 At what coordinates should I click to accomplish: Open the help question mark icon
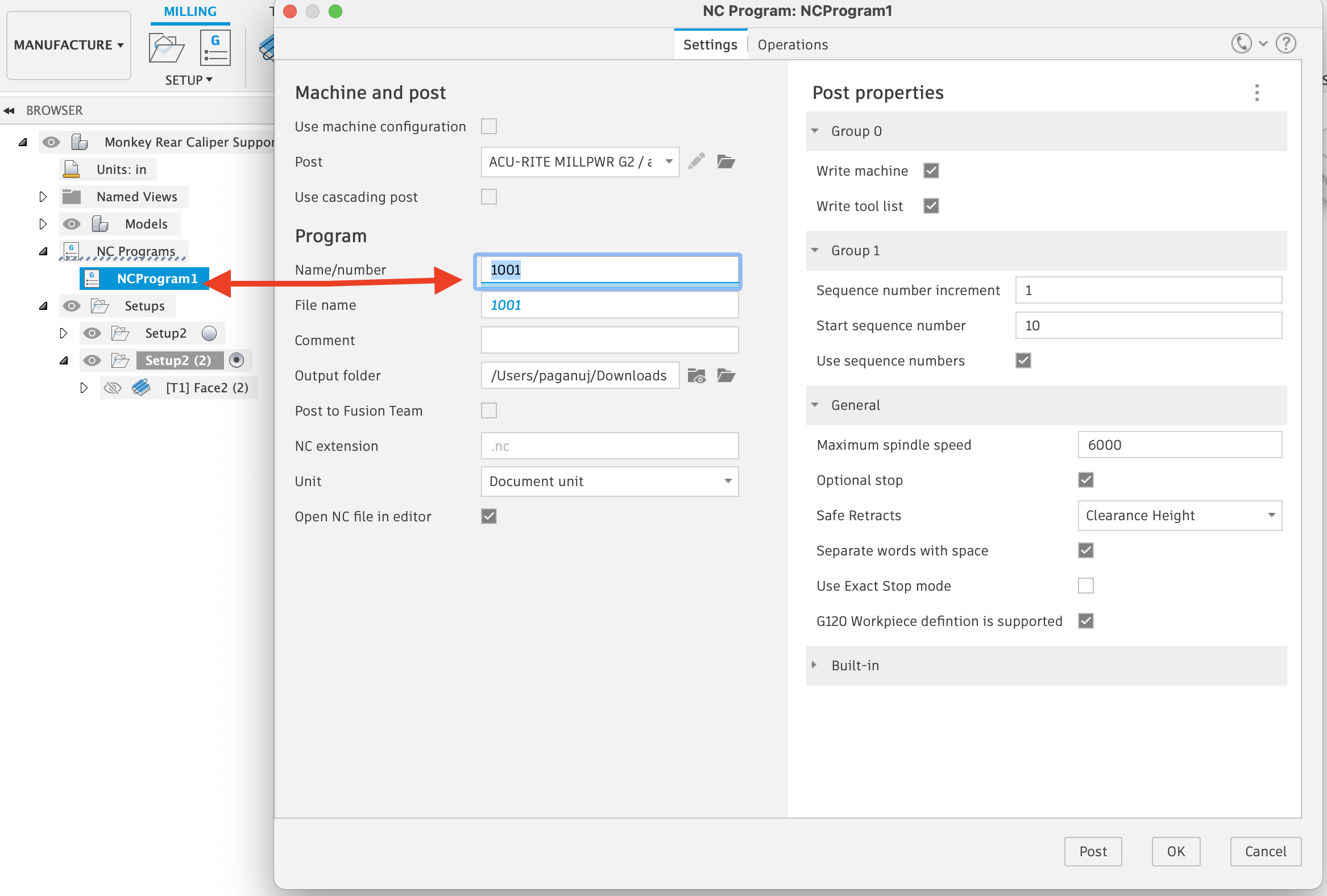1285,44
